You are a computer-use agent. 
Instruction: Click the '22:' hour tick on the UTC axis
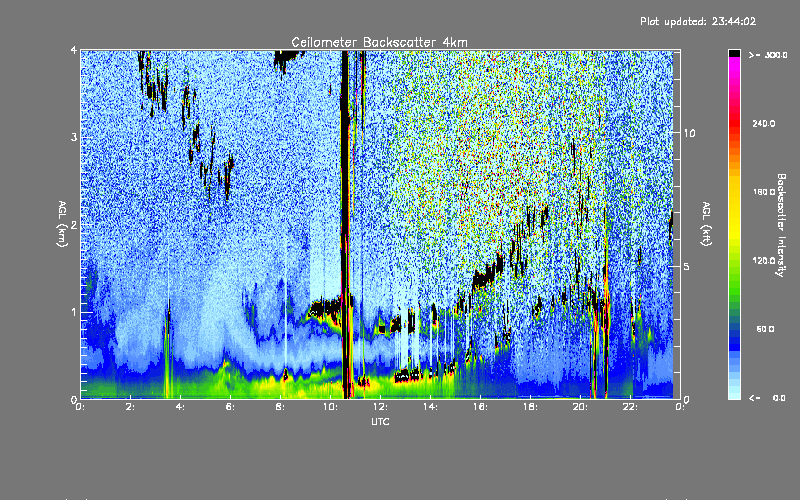pyautogui.click(x=631, y=407)
